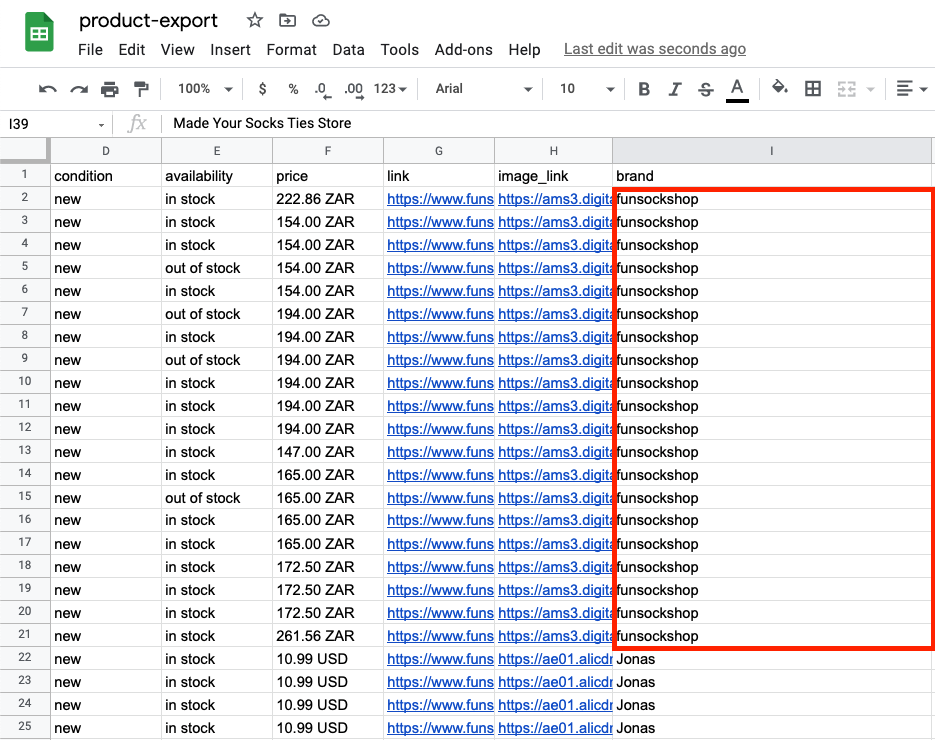Open the Name box dropdown arrow
Screen dimensions: 935x740
[x=101, y=125]
